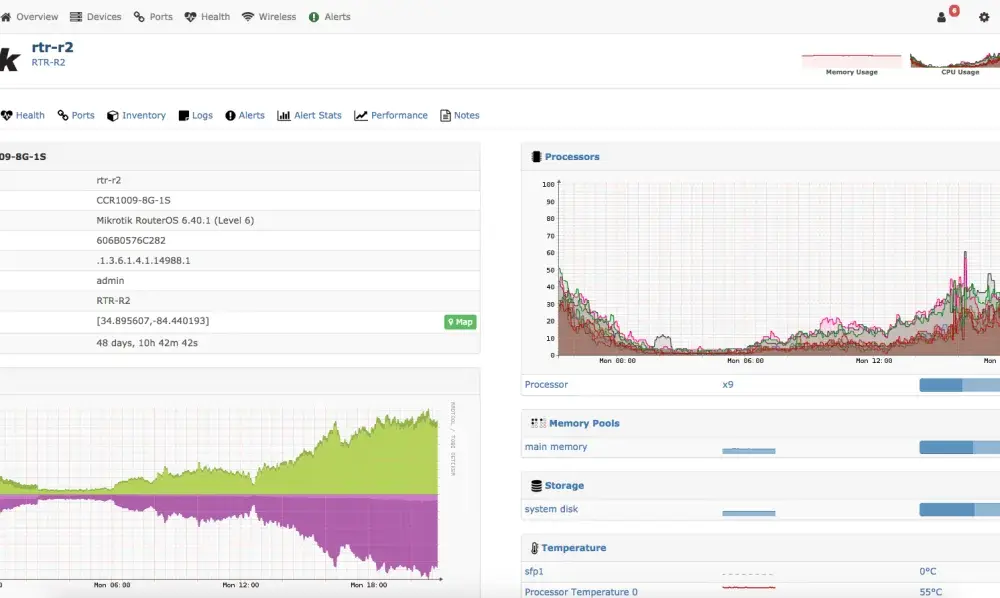
Task: Switch to the Inventory device tab
Action: [143, 115]
